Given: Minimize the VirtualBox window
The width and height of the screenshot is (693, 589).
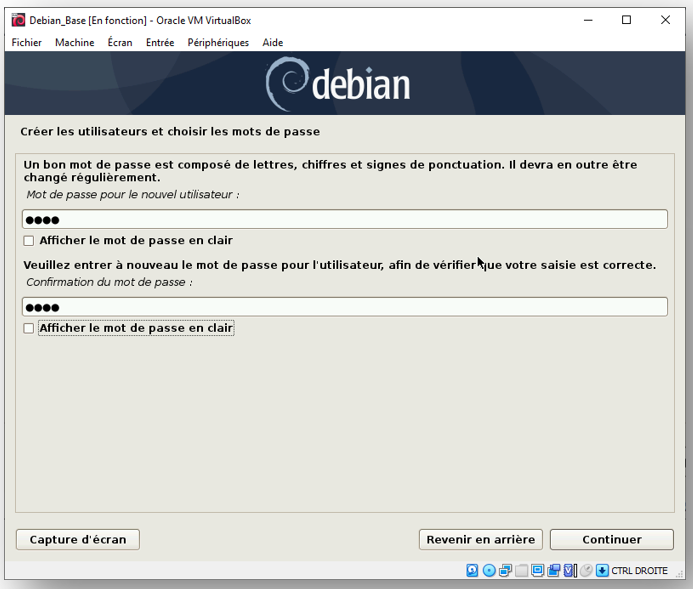Looking at the screenshot, I should pyautogui.click(x=588, y=20).
